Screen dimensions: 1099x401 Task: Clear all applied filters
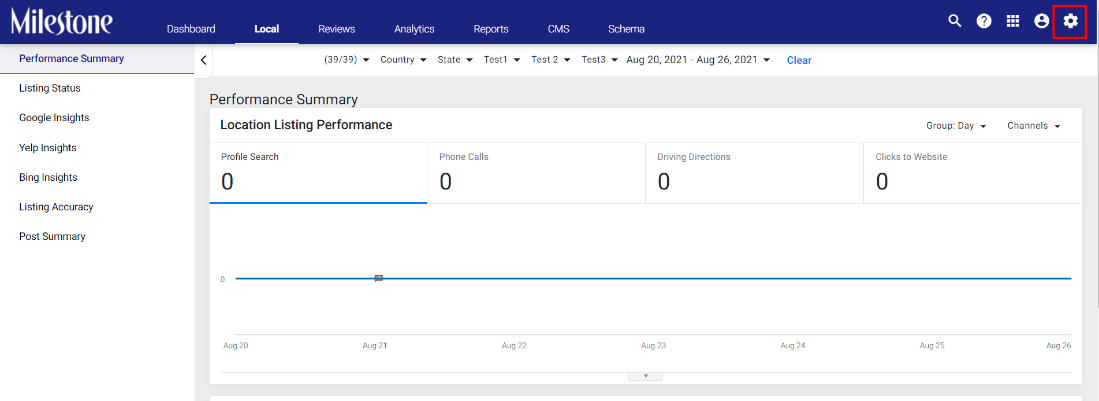(x=799, y=60)
